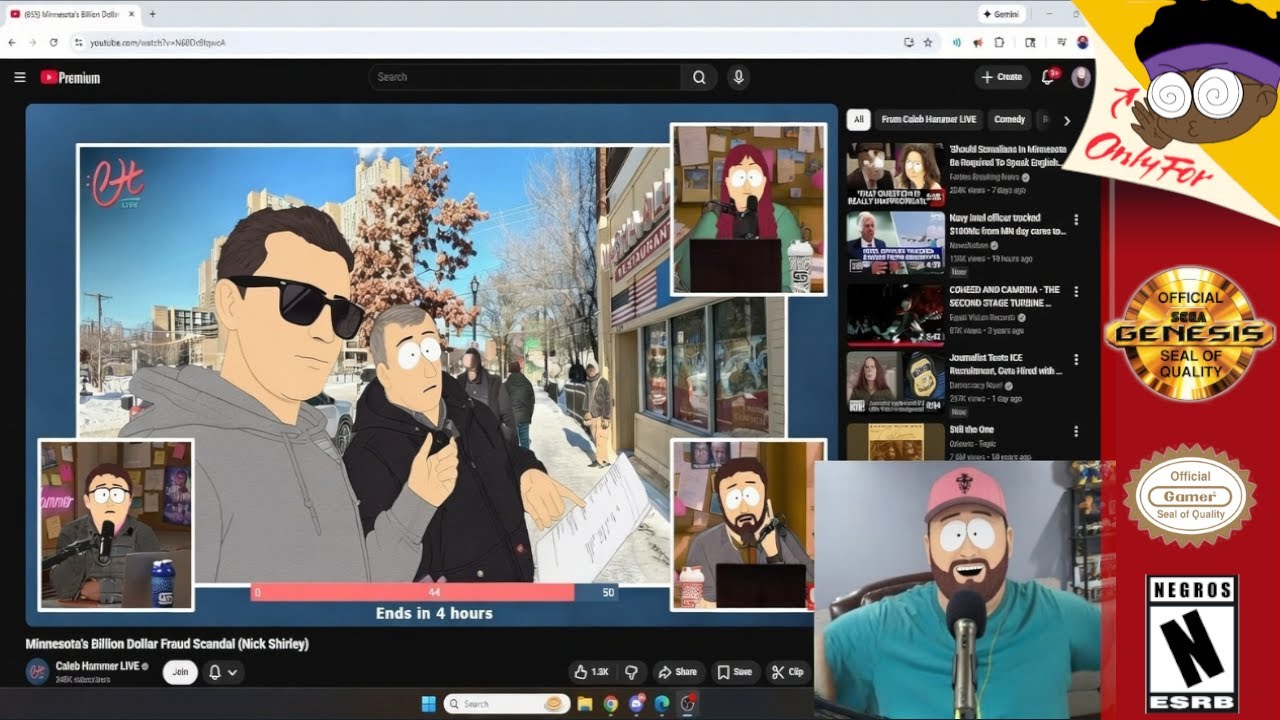This screenshot has width=1280, height=720.
Task: Show more filter chips with right chevron
Action: (1067, 120)
